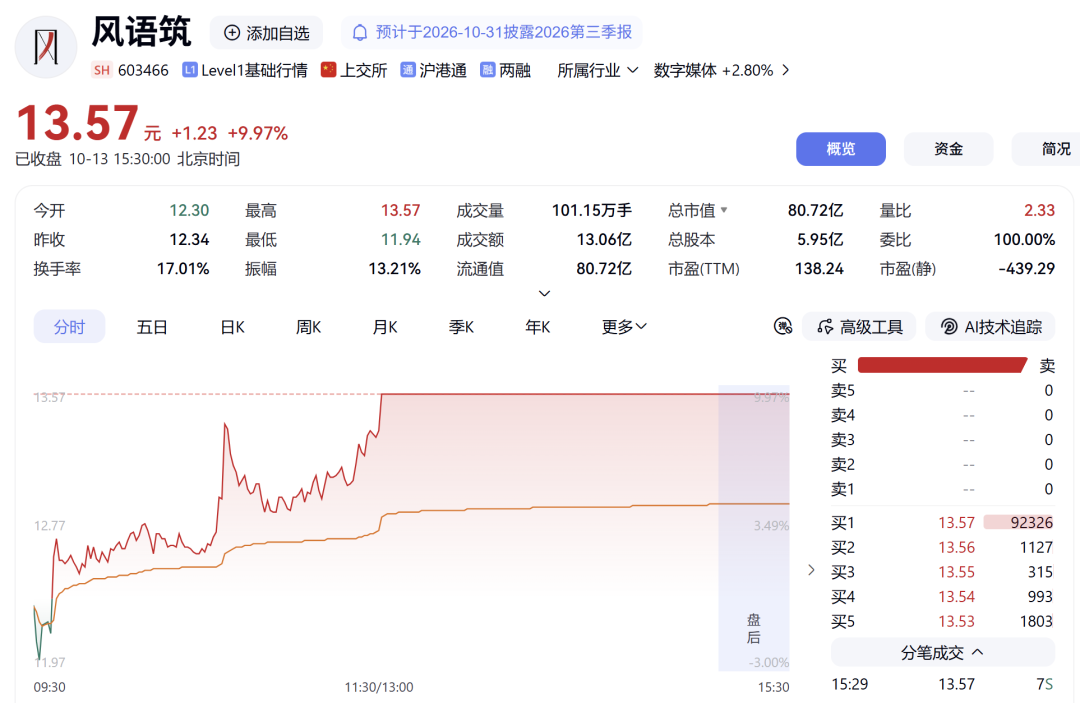The width and height of the screenshot is (1080, 703).
Task: Click the 盘后 shaded after-hours chart area
Action: pyautogui.click(x=754, y=528)
